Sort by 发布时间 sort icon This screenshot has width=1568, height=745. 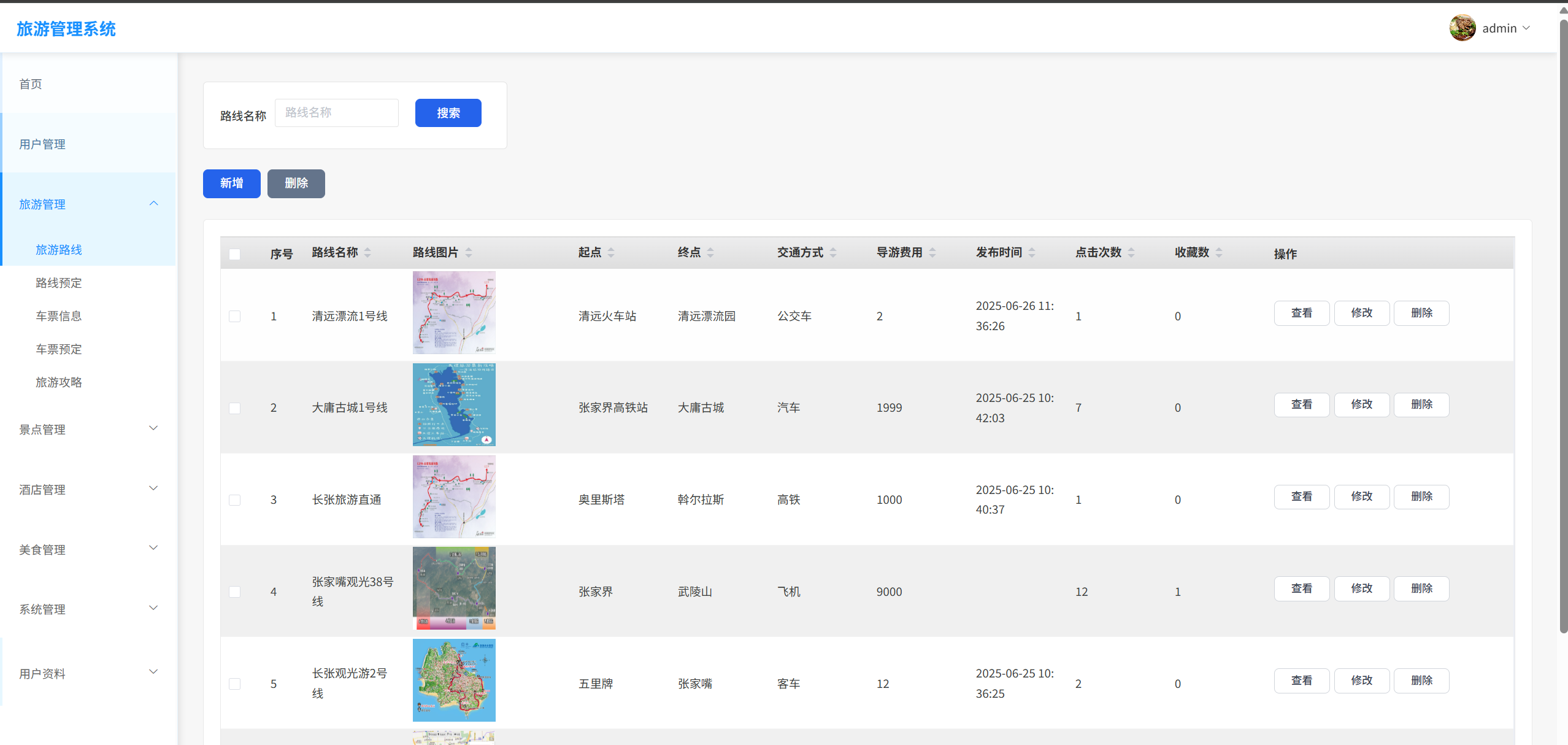(1032, 253)
